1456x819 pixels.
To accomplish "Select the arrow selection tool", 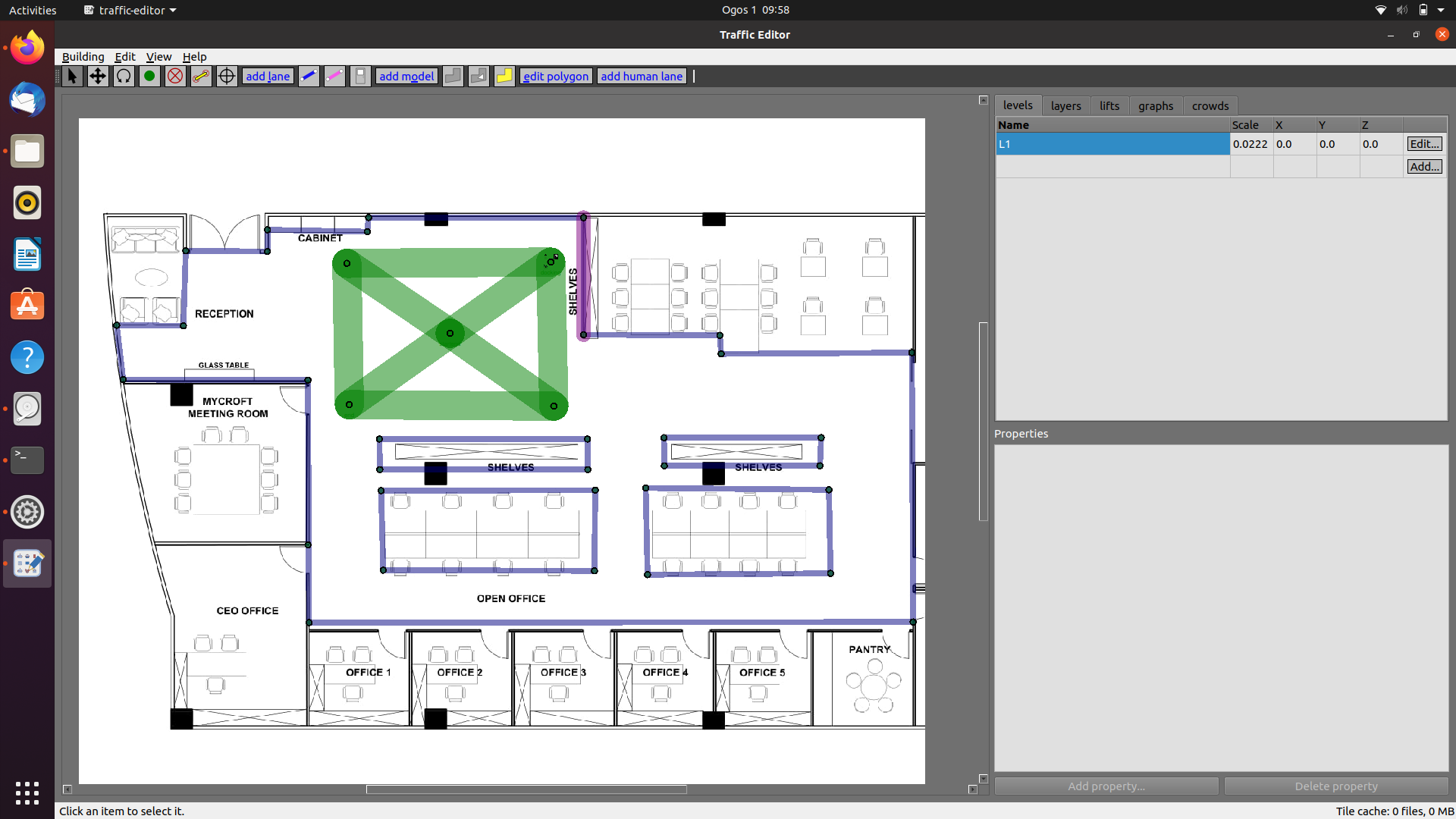I will tap(72, 76).
